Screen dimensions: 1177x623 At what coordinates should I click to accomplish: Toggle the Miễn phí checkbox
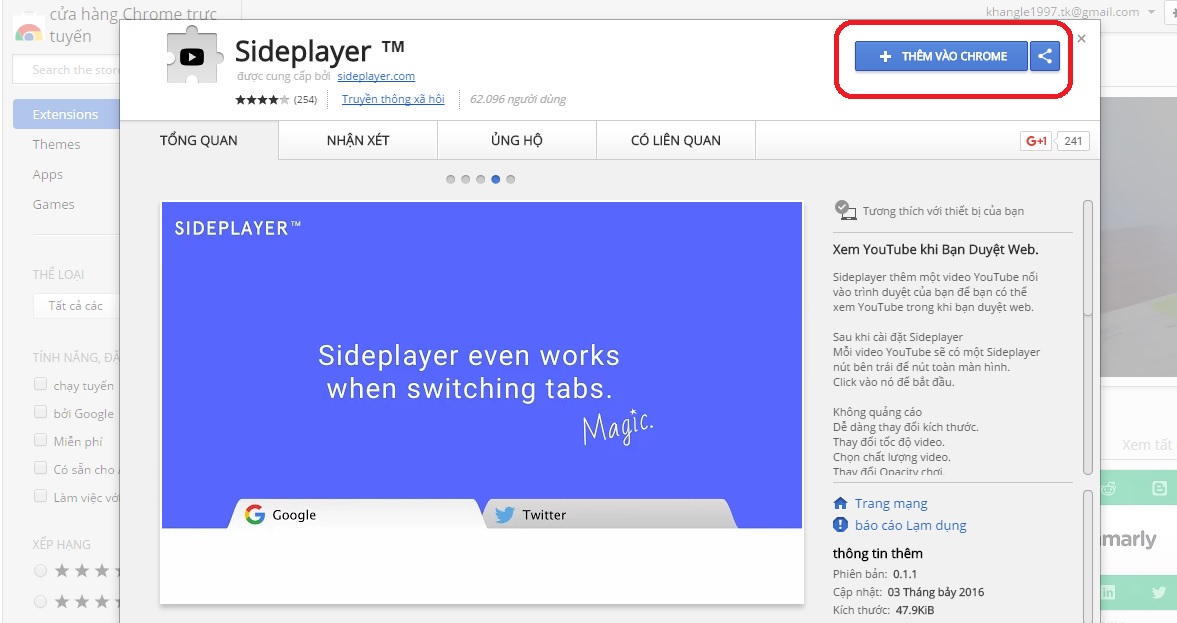(x=41, y=440)
